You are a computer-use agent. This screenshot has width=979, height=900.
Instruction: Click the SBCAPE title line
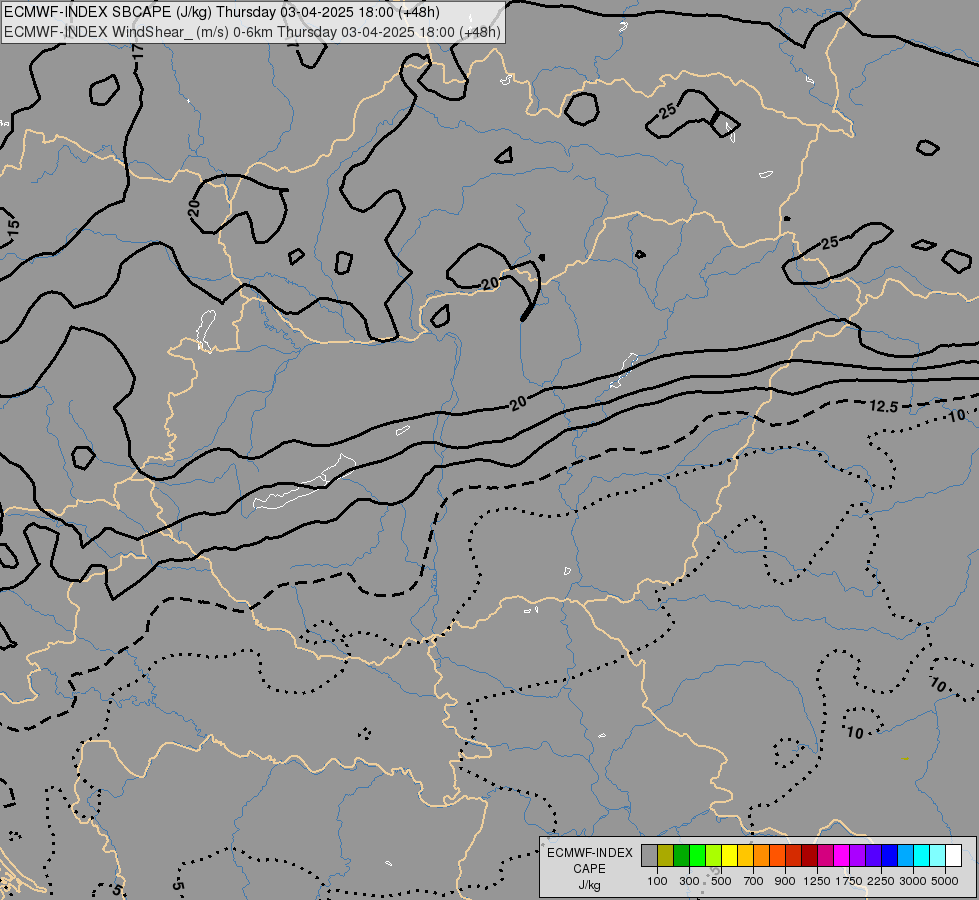click(x=222, y=12)
